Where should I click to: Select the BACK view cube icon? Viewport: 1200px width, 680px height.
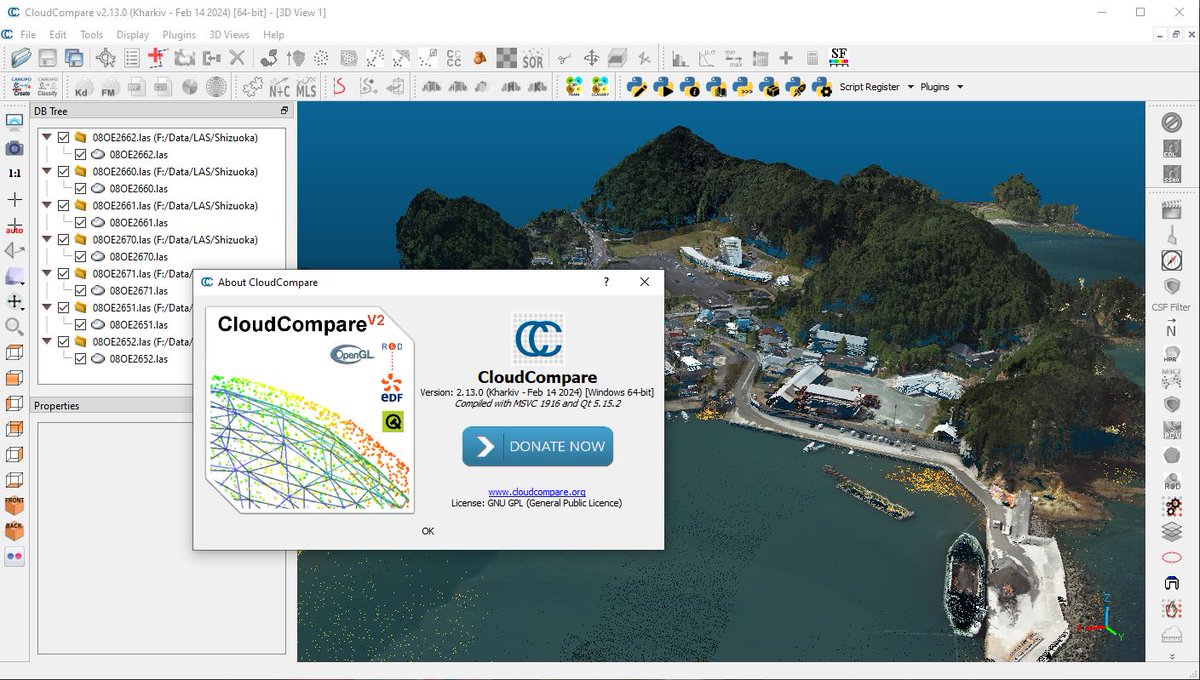coord(14,531)
